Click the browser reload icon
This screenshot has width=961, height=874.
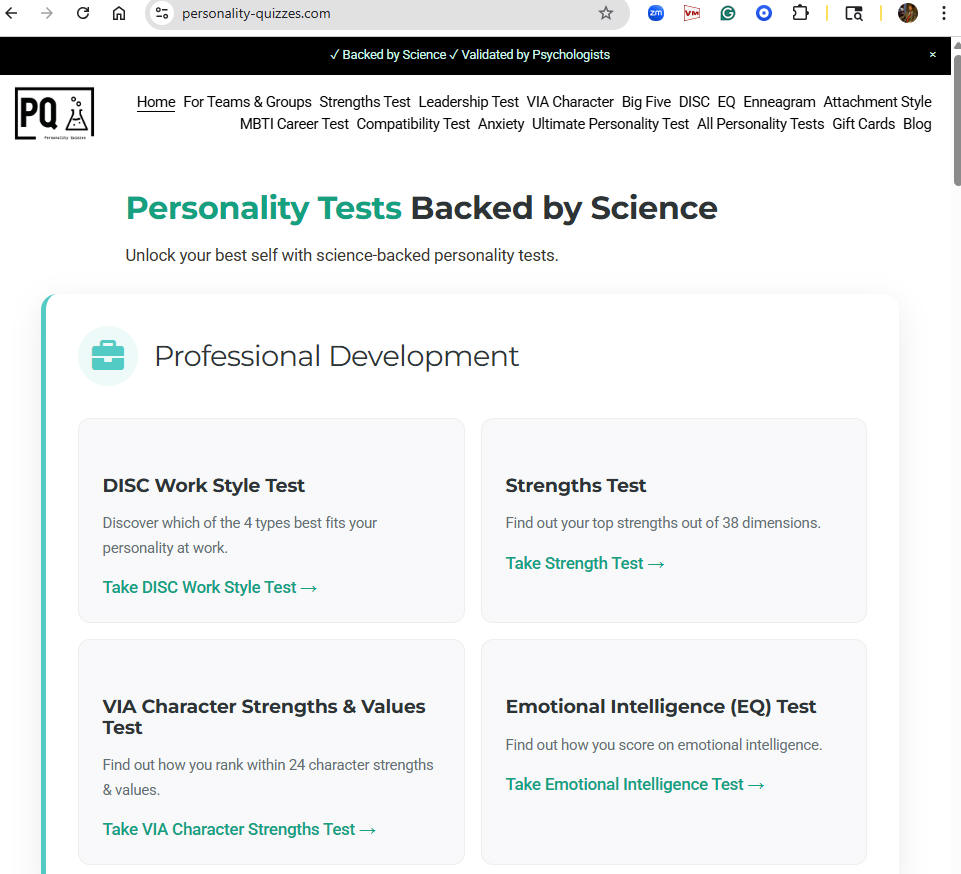pos(83,13)
